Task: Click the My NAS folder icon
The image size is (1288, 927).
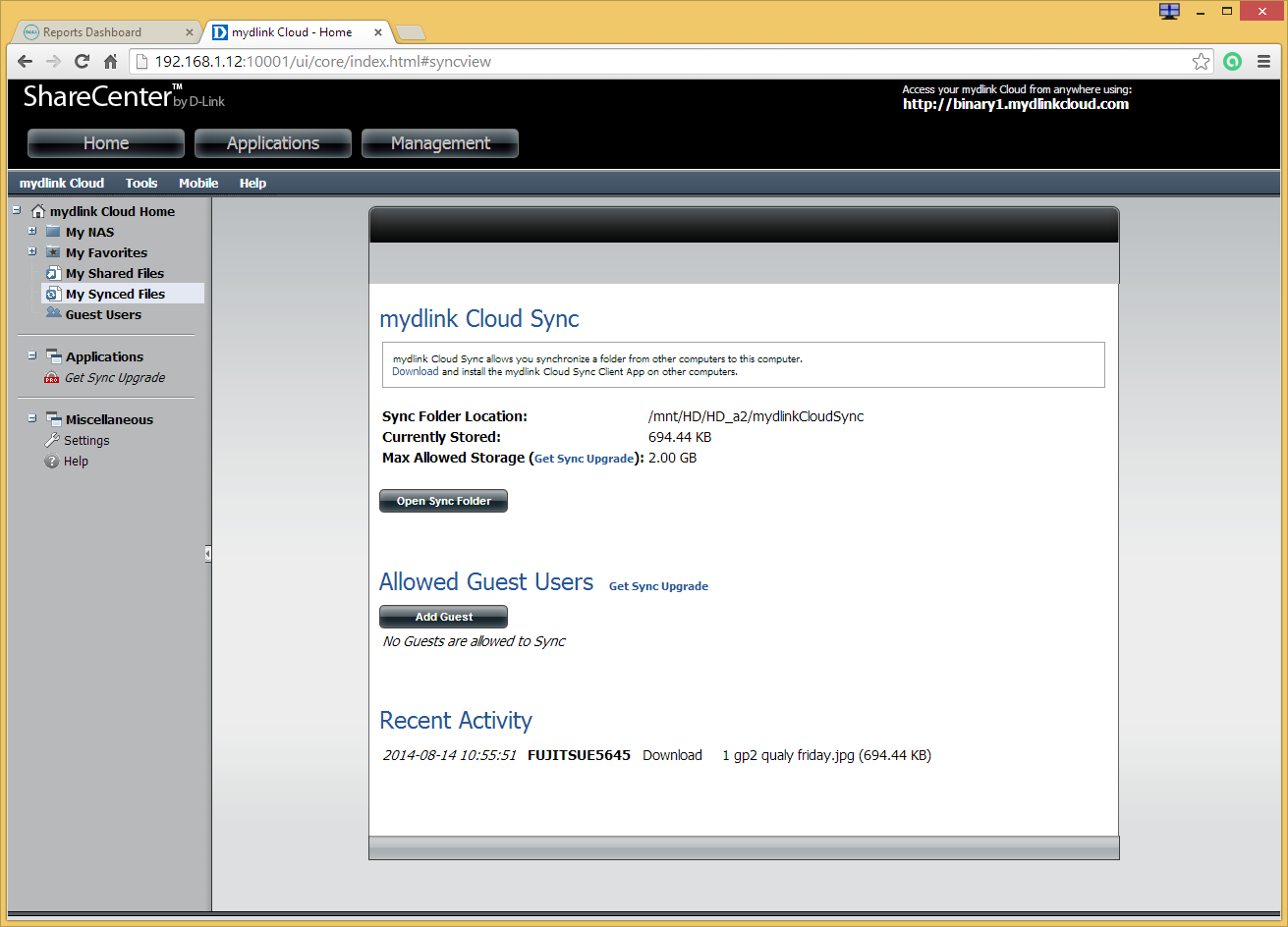Action: click(53, 232)
